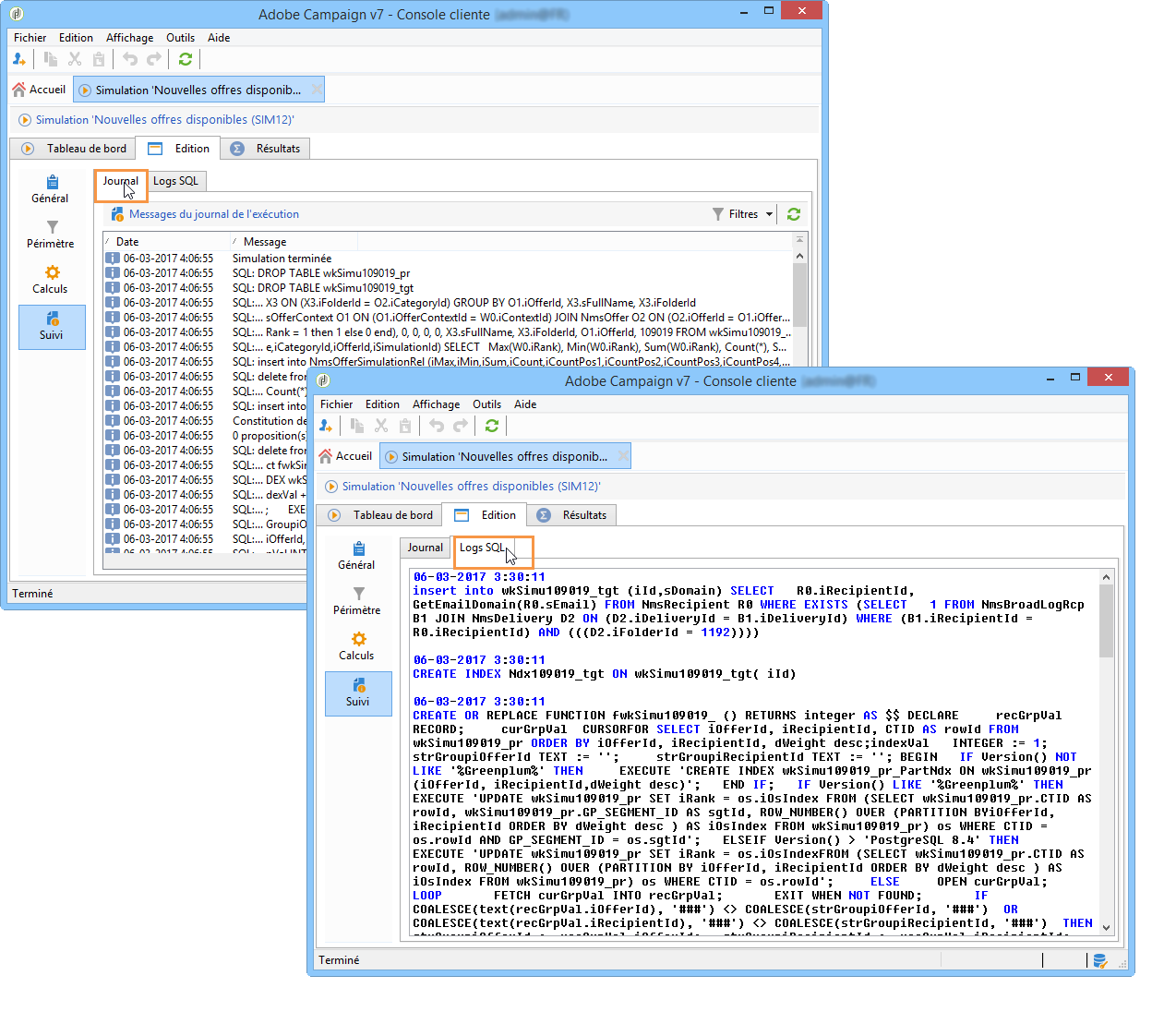1164x1036 pixels.
Task: Close Simulation tab in back window
Action: [x=317, y=90]
